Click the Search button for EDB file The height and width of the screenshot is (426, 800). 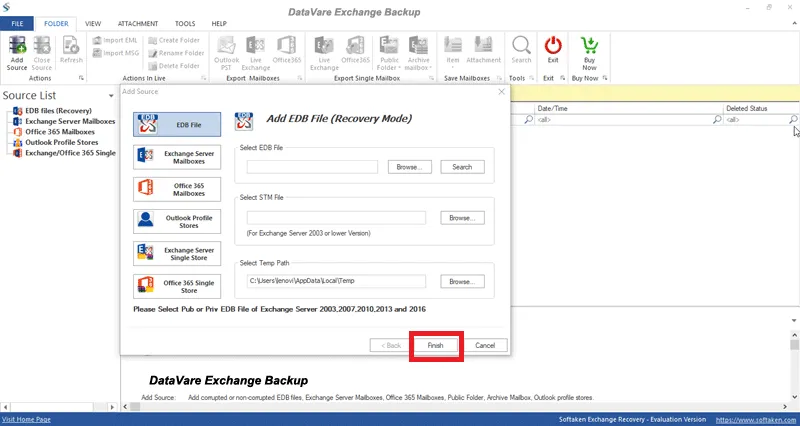[x=462, y=167]
